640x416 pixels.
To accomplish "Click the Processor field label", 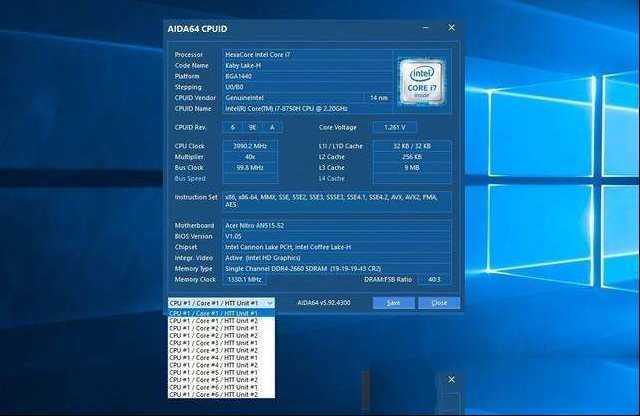I will [x=189, y=54].
